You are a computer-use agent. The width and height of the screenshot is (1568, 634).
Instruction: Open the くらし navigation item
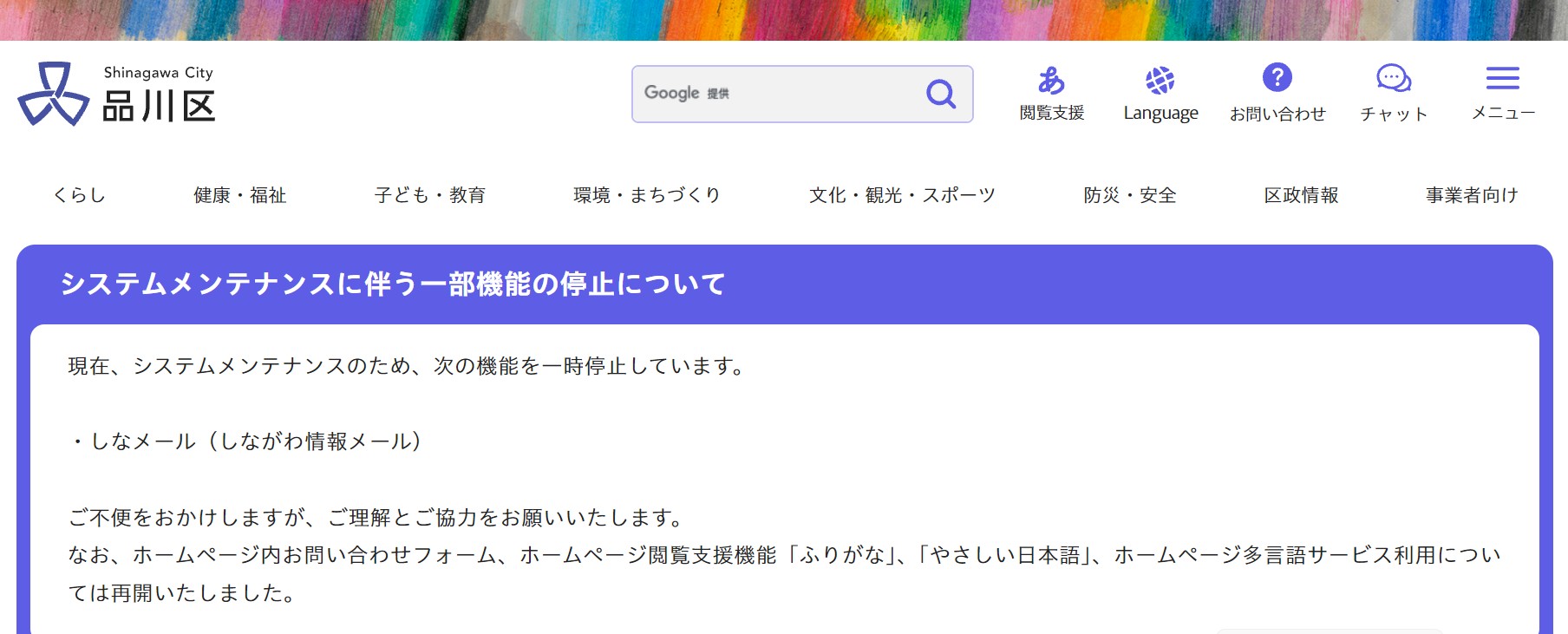click(80, 195)
